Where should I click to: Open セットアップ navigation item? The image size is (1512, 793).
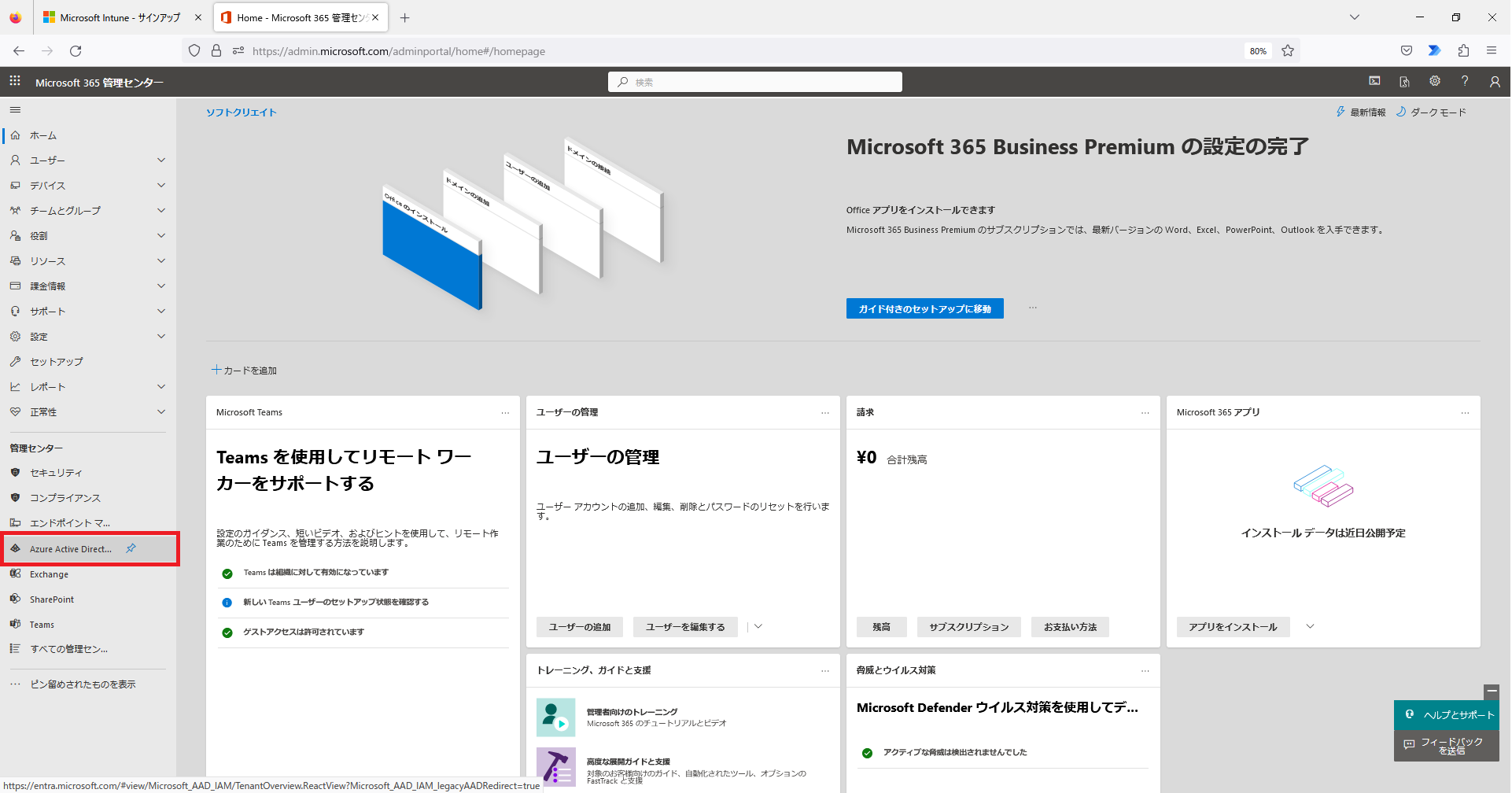pos(88,362)
